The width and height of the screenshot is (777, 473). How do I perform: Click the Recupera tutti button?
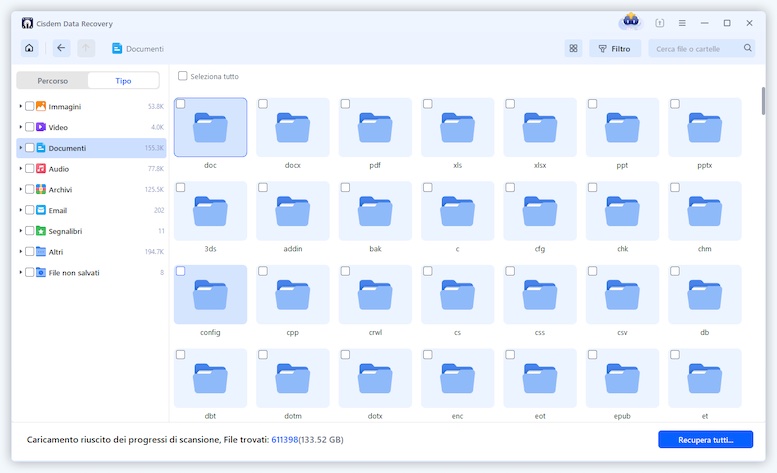click(705, 440)
